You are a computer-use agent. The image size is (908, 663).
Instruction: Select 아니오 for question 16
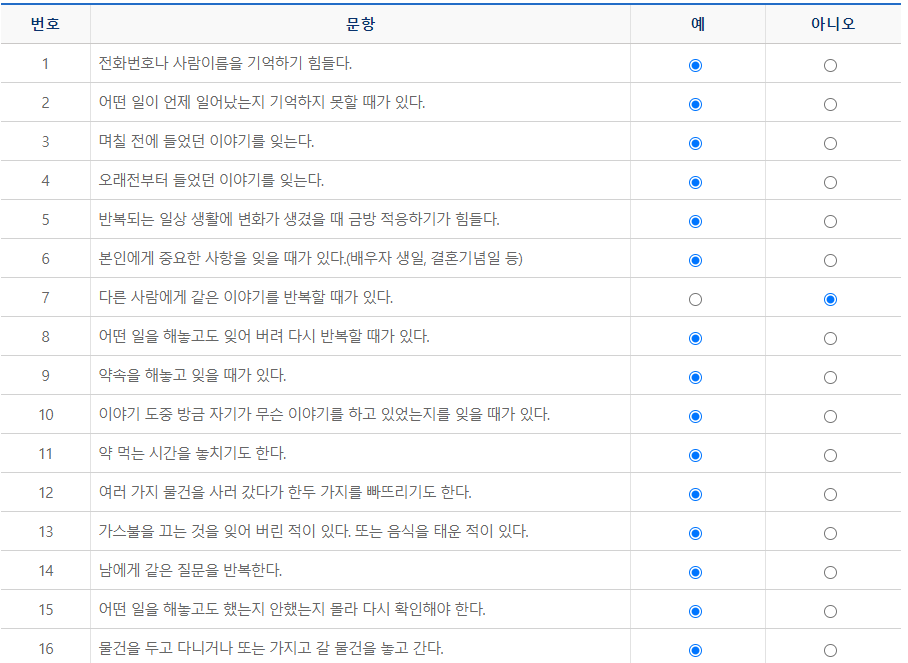click(830, 650)
